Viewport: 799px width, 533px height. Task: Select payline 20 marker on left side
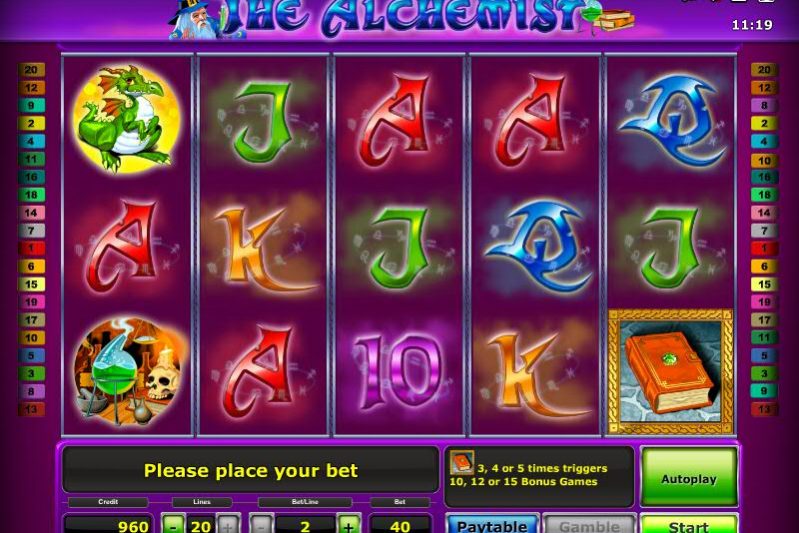pyautogui.click(x=32, y=70)
